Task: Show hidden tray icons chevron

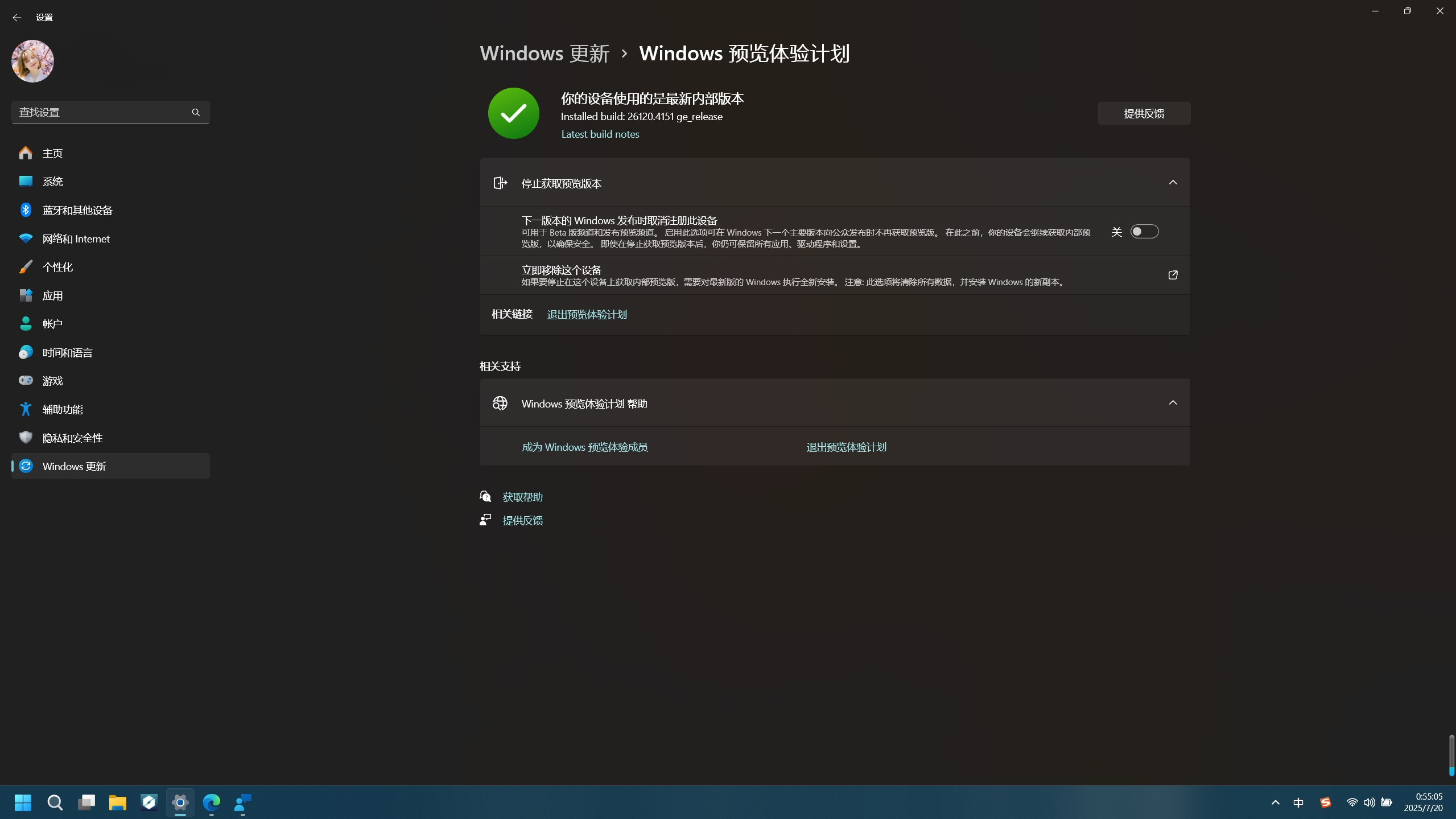Action: (x=1276, y=802)
